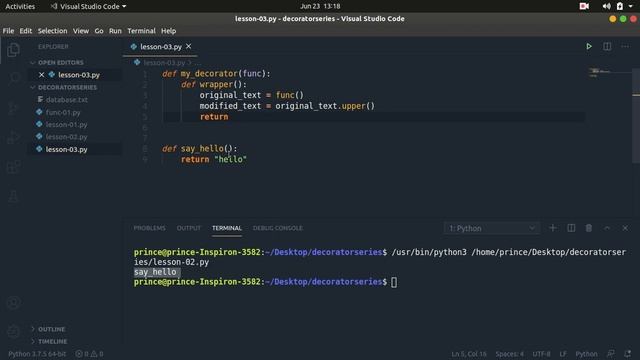Screen dimensions: 640x360
Task: Select lesson-03.py in the explorer tree
Action: click(x=66, y=149)
